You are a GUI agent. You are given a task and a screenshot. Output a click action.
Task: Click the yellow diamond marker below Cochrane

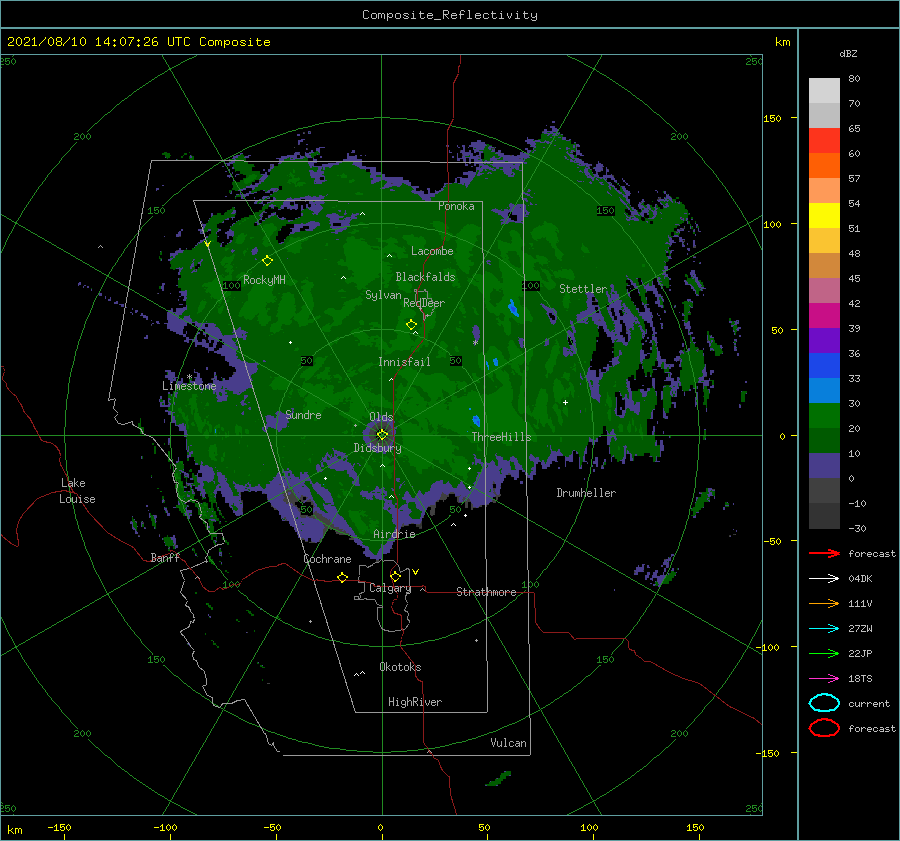tap(342, 577)
